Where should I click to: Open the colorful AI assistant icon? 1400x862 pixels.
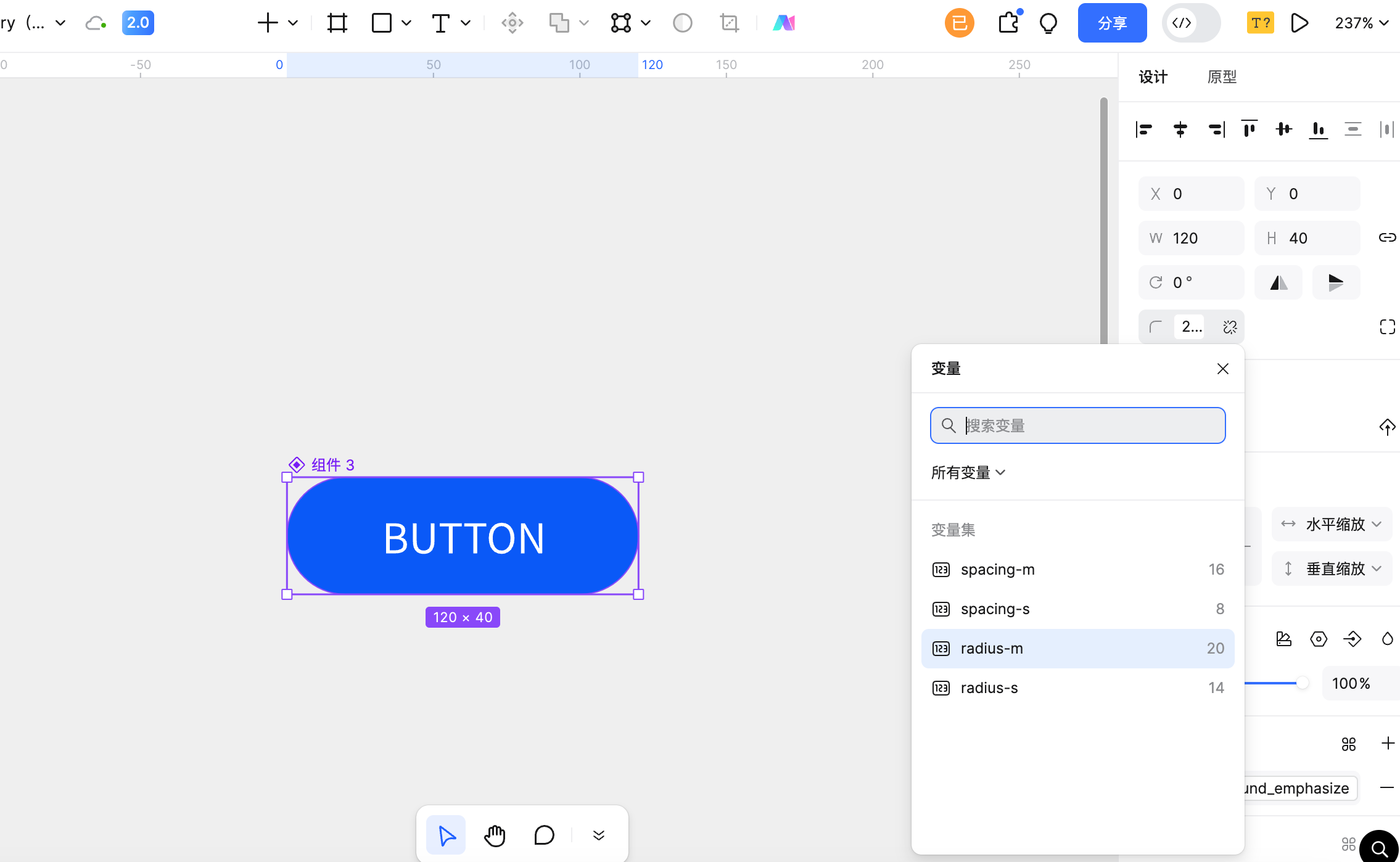(784, 23)
